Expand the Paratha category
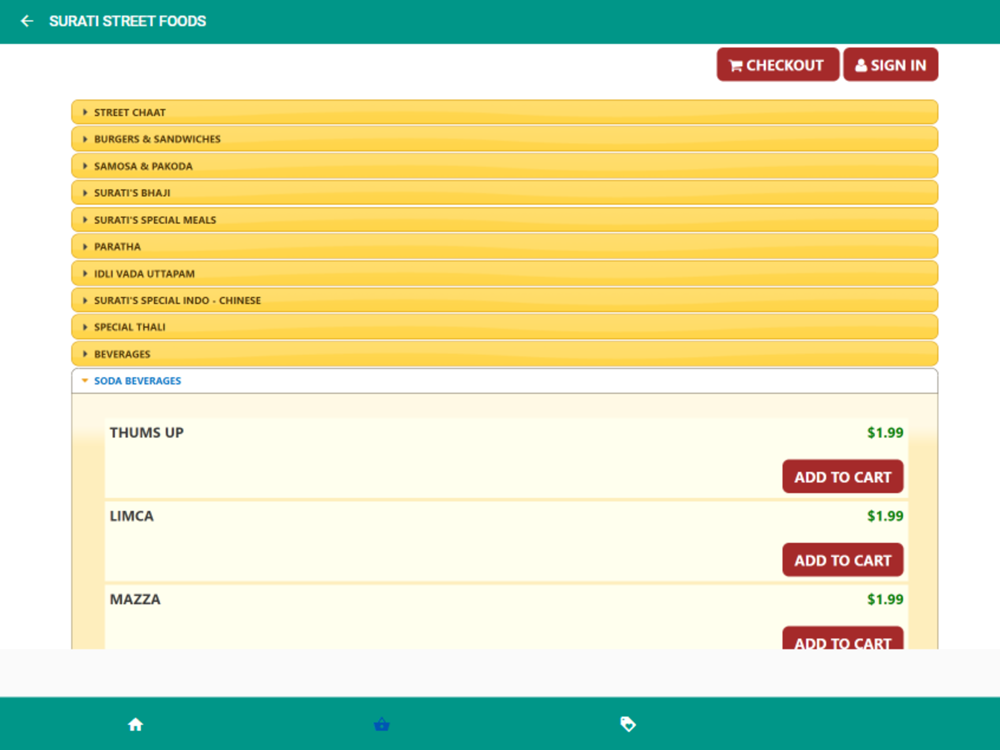The width and height of the screenshot is (1000, 750). (504, 246)
